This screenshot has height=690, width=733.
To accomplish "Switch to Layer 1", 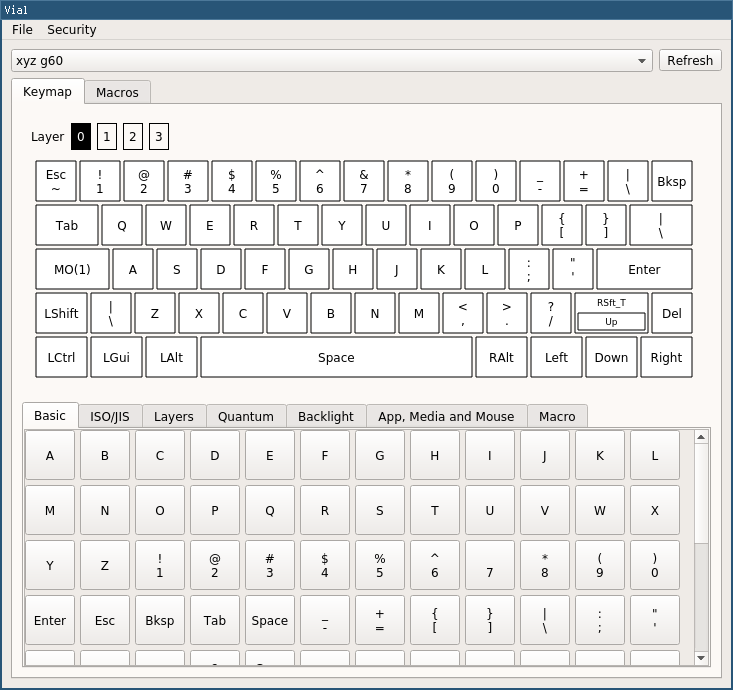I will [x=107, y=137].
